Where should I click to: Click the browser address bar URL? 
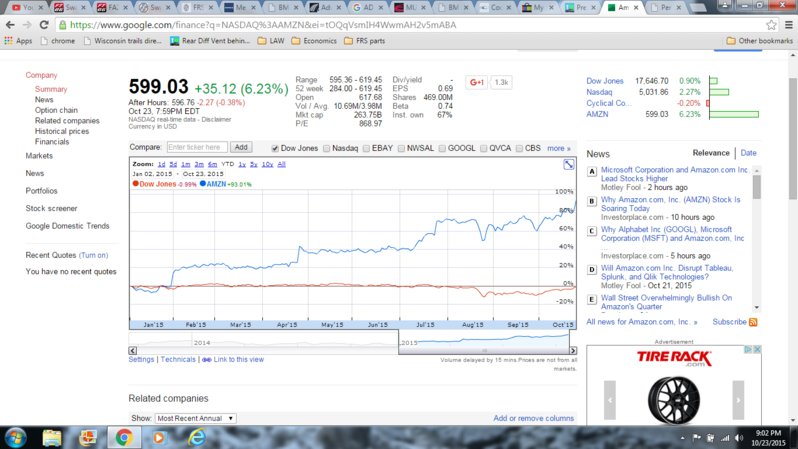pyautogui.click(x=263, y=24)
